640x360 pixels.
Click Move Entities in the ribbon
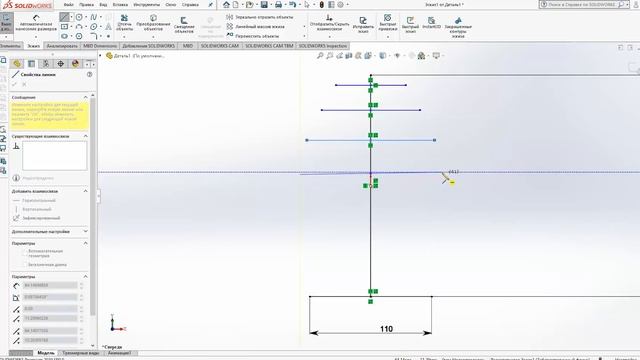[x=252, y=36]
